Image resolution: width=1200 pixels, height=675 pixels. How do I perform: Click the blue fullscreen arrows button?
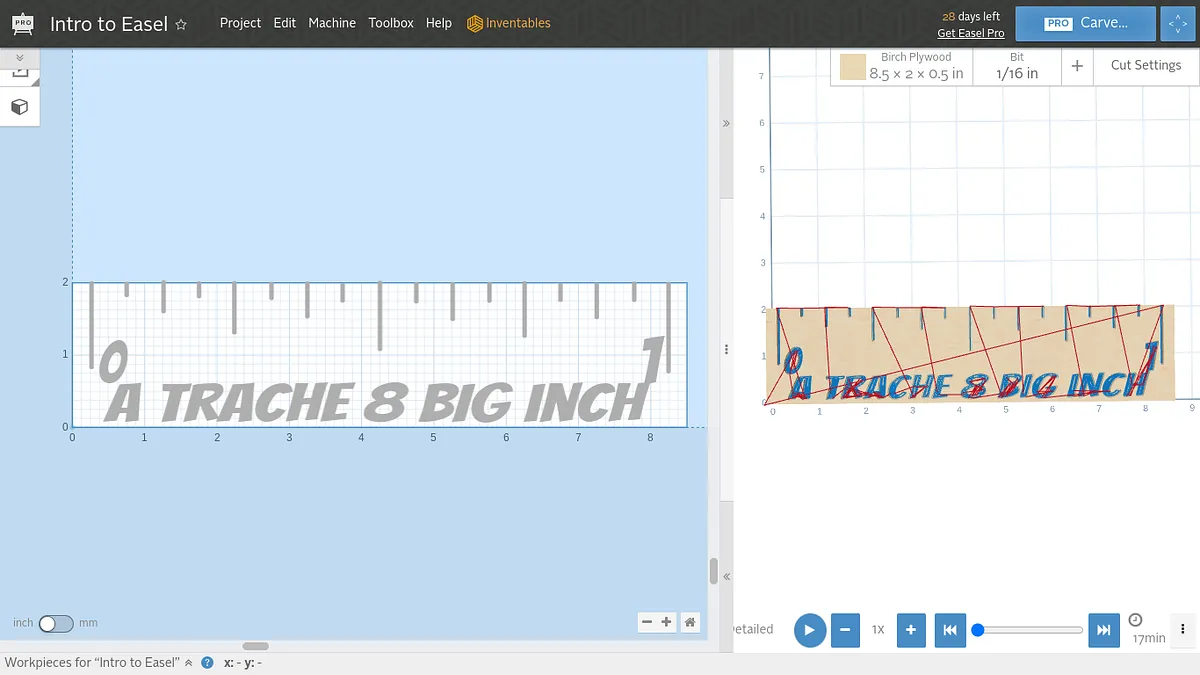1177,23
